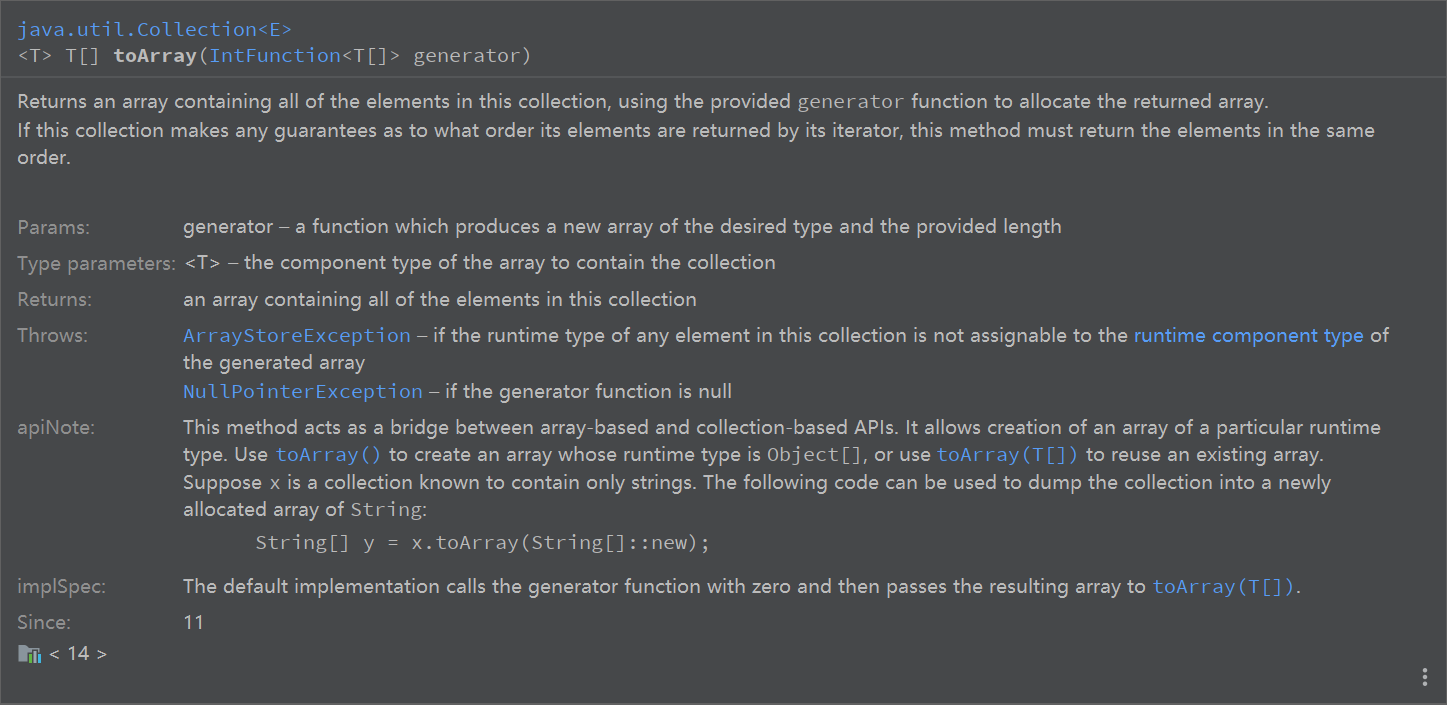Click the implSpec section label
This screenshot has width=1447, height=705.
point(62,587)
